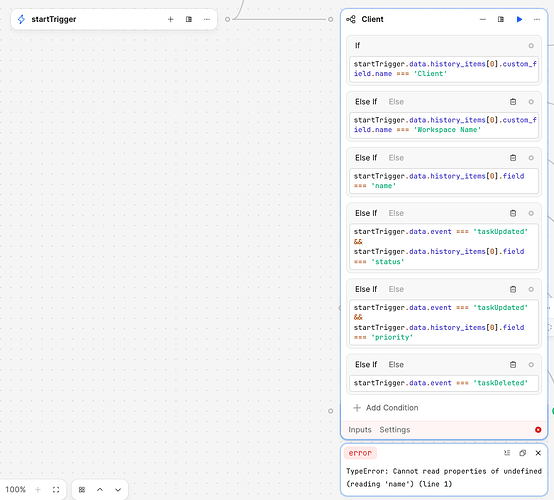Click the startTrigger lightning bolt icon

[x=21, y=19]
